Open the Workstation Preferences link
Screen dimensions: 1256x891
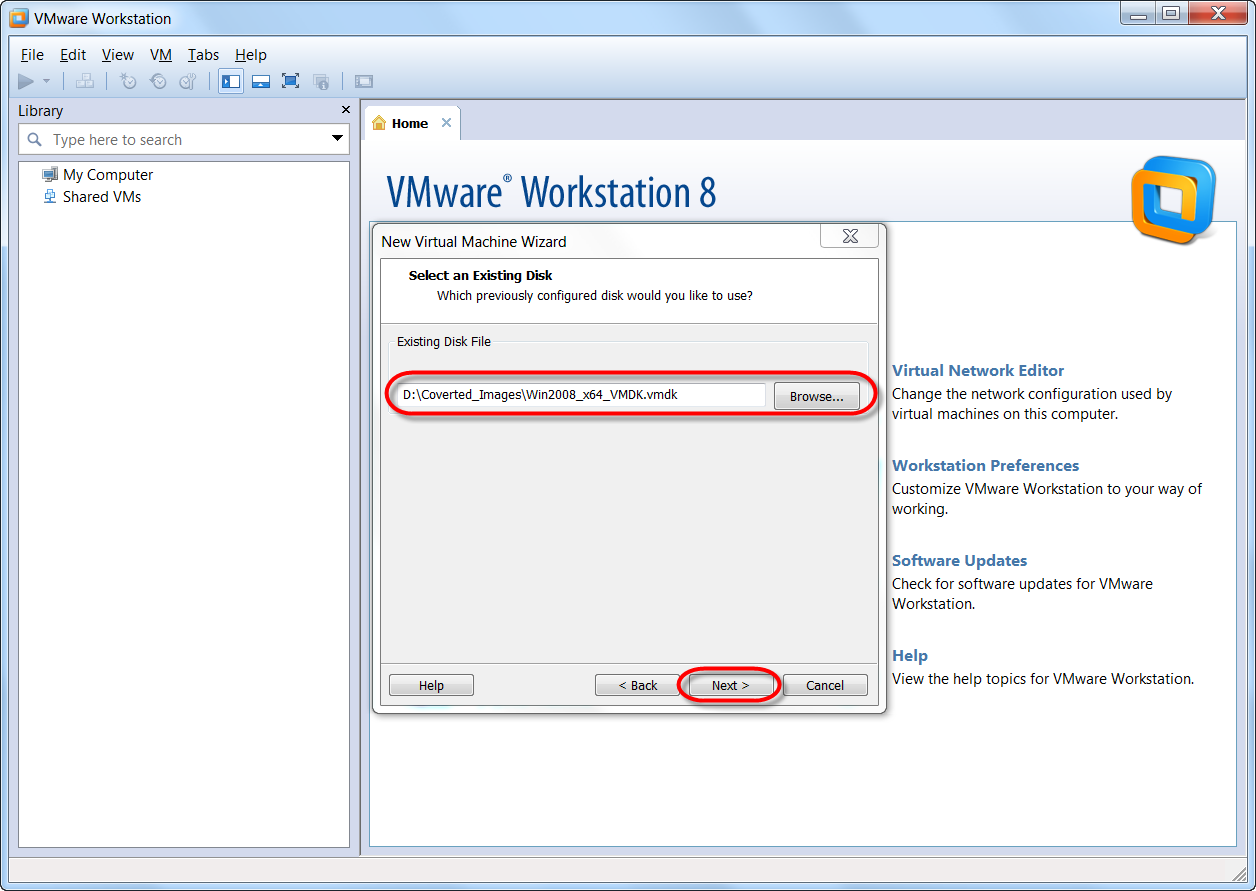click(986, 465)
